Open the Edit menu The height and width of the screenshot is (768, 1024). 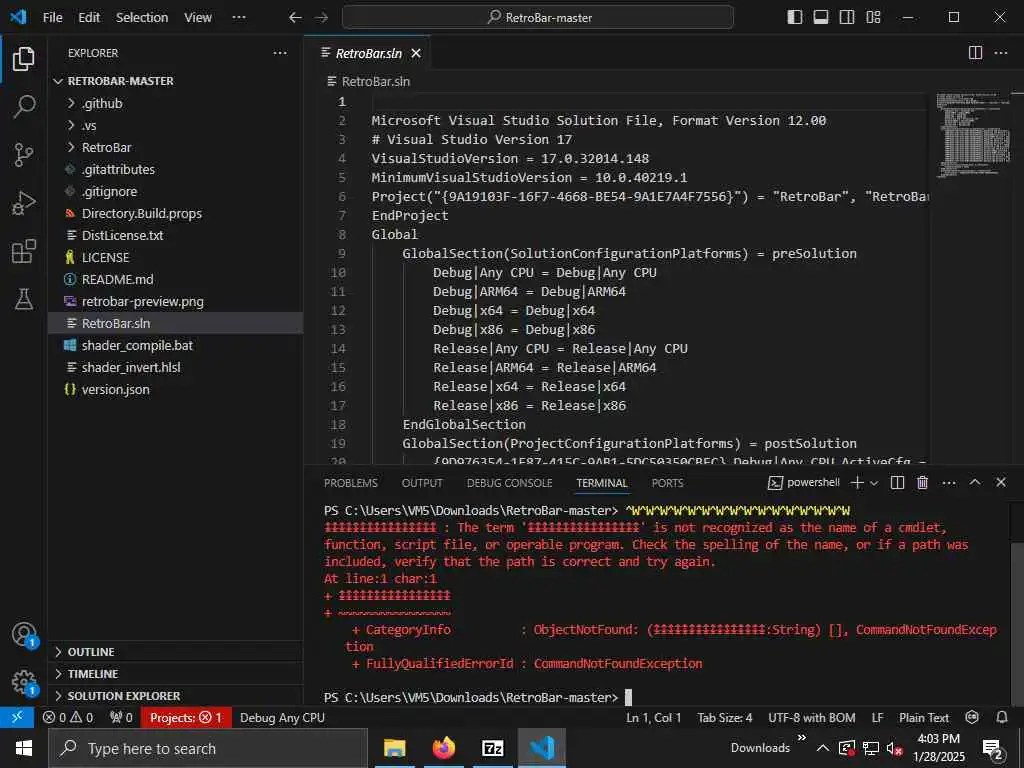pos(89,18)
